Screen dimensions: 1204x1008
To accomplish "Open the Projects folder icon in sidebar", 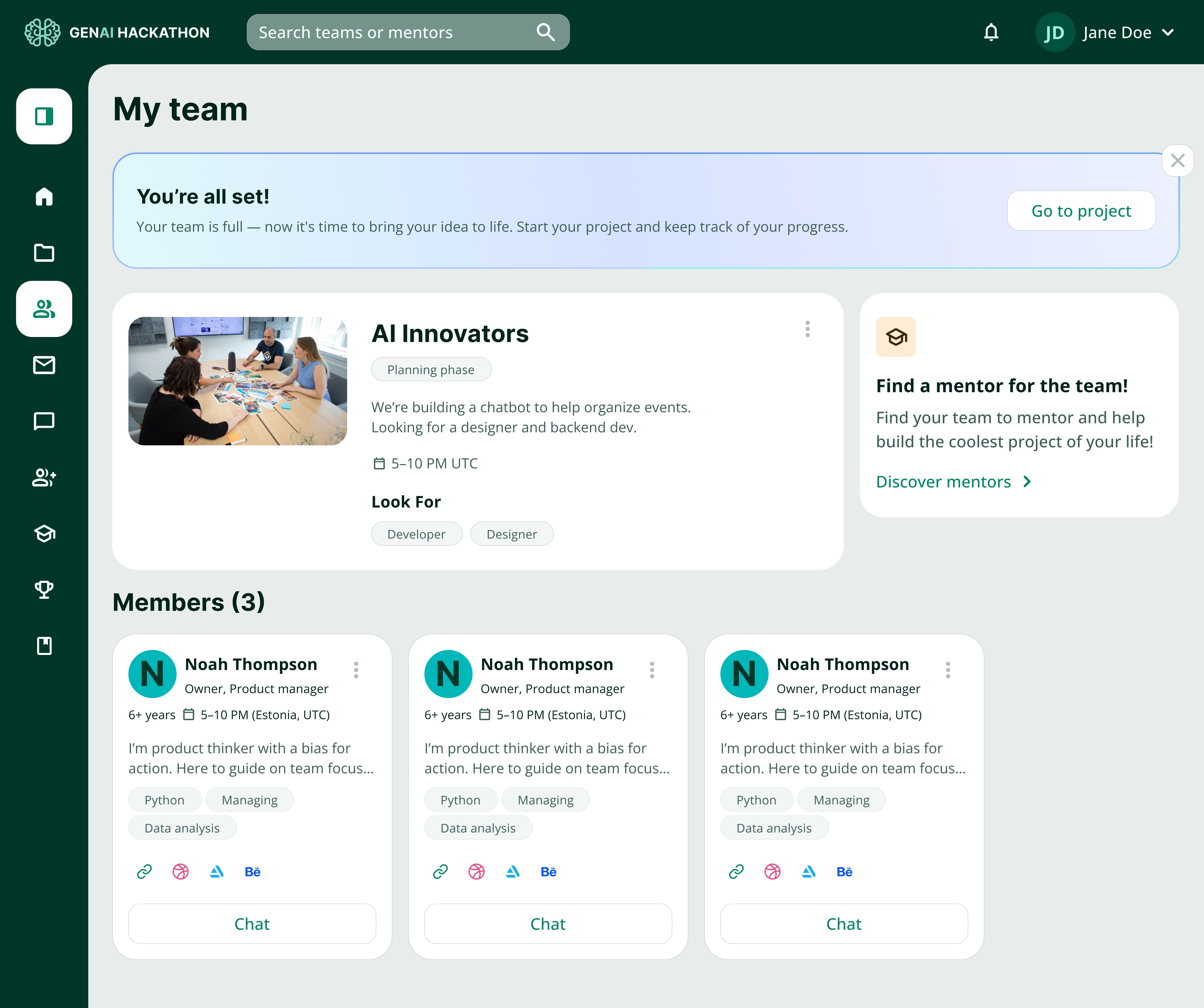I will (44, 253).
